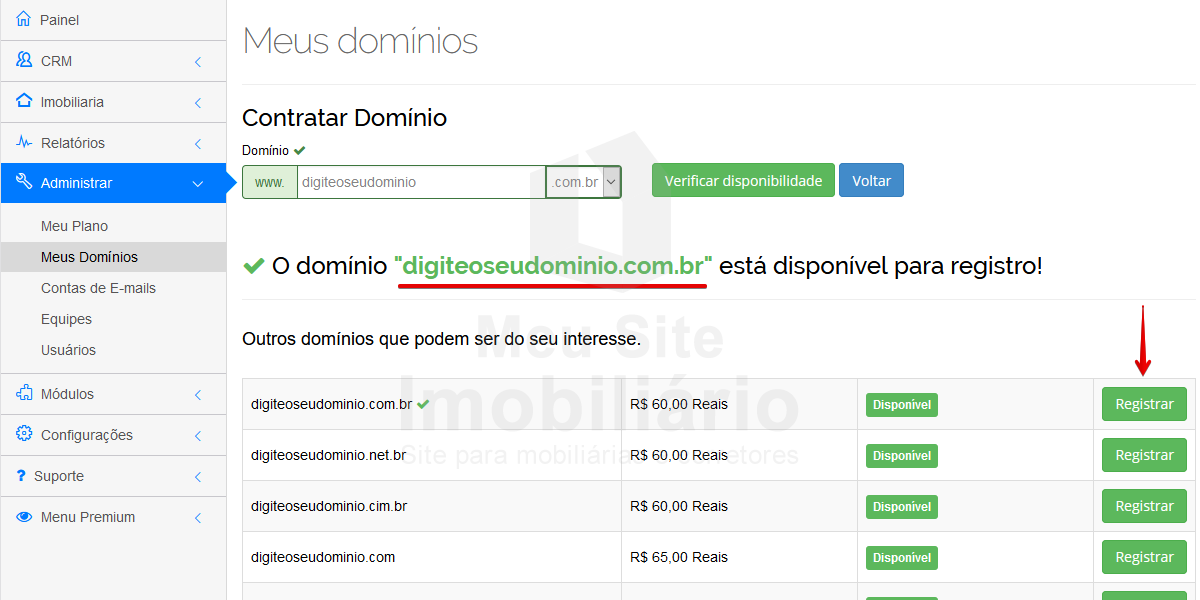This screenshot has width=1200, height=600.
Task: Click the Módulos puzzle piece icon
Action: coord(24,394)
